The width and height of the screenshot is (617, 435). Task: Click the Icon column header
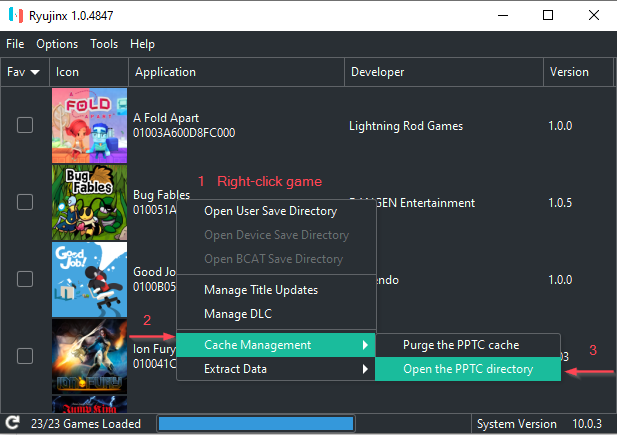pyautogui.click(x=89, y=72)
